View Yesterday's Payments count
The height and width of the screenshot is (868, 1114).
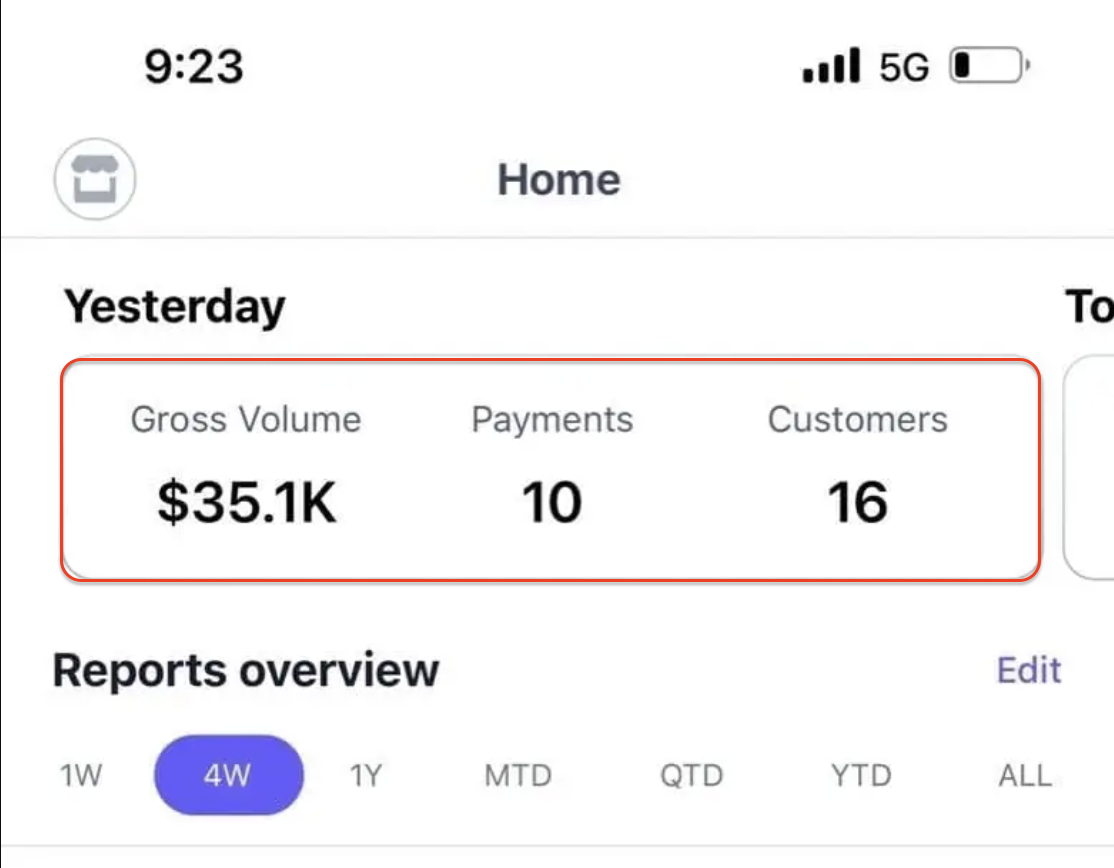coord(552,502)
